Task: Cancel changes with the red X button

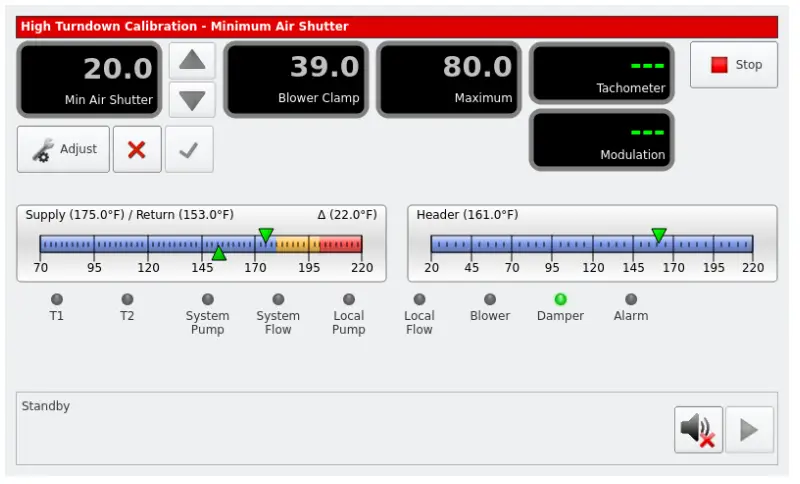Action: [137, 149]
